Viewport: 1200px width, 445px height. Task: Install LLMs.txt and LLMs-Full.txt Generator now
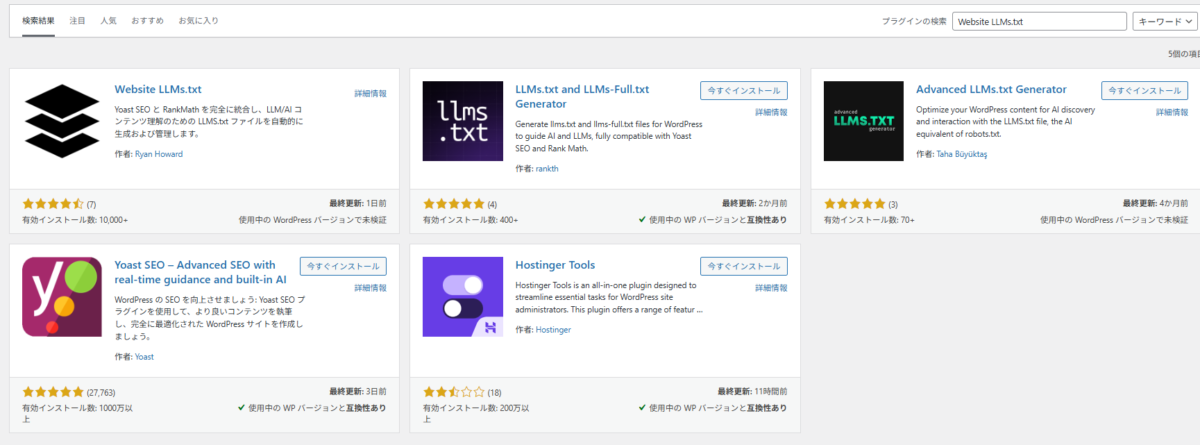point(743,90)
